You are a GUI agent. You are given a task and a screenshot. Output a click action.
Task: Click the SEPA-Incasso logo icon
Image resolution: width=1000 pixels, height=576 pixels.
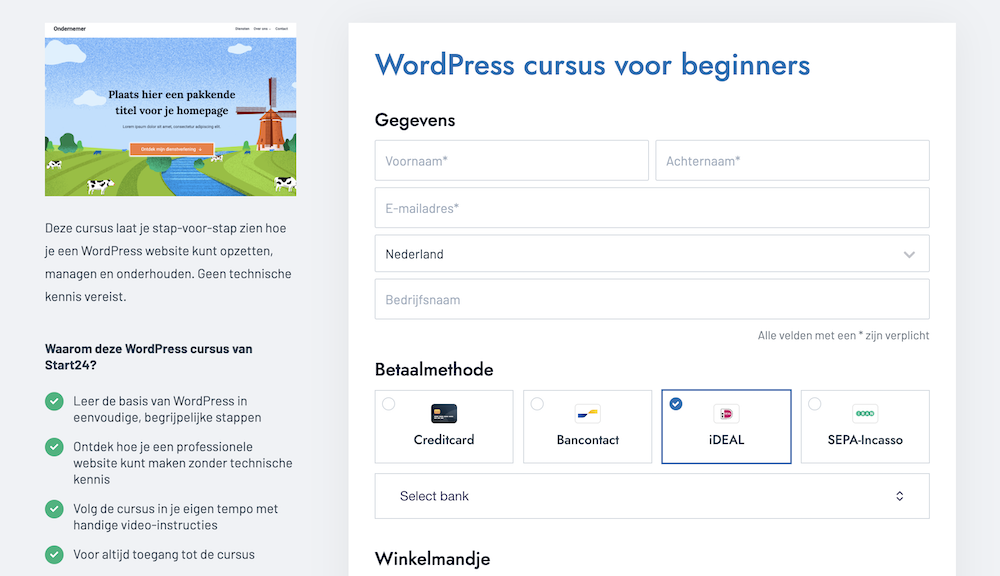point(865,414)
